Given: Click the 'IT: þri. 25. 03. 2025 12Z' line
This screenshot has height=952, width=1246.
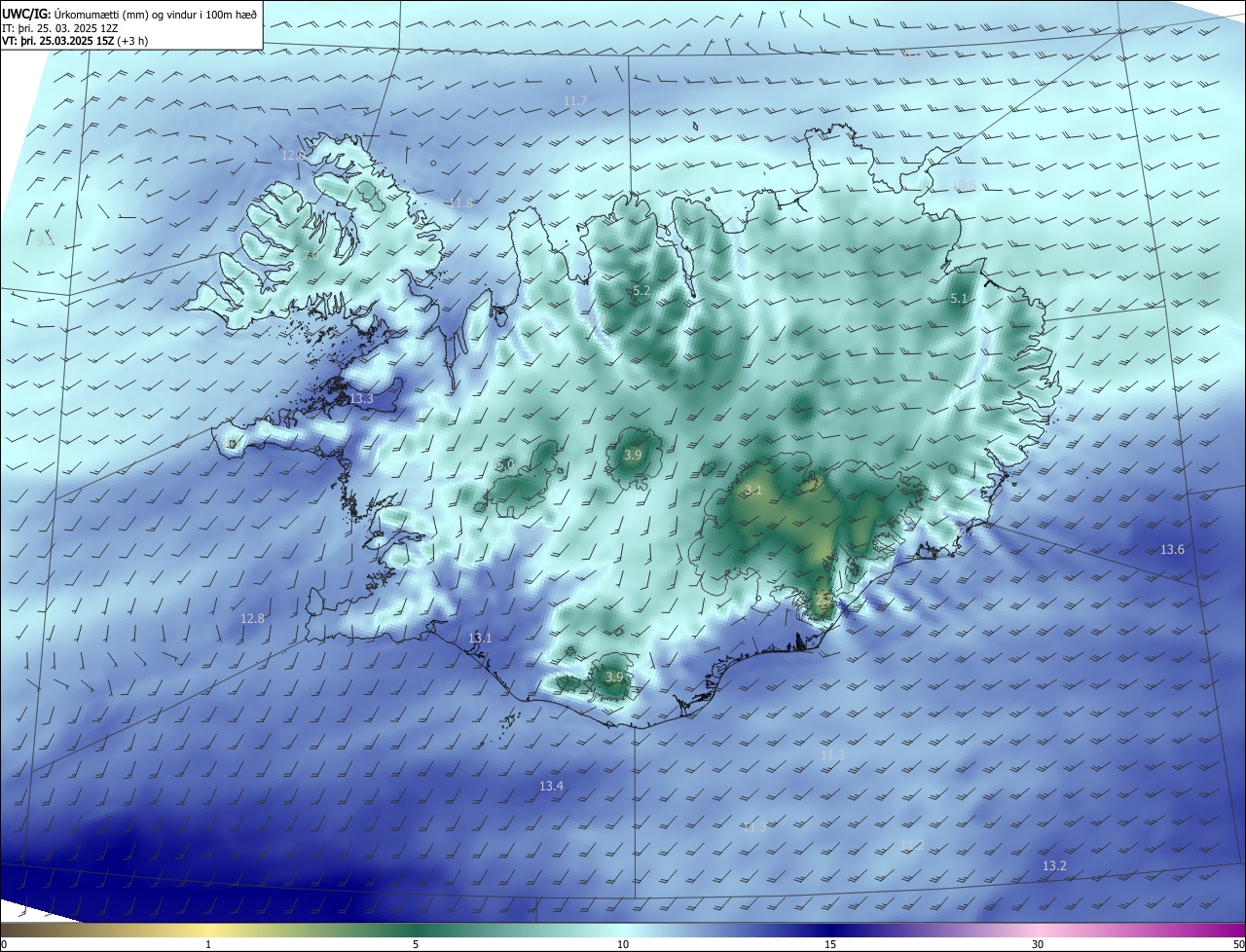Looking at the screenshot, I should click(58, 28).
